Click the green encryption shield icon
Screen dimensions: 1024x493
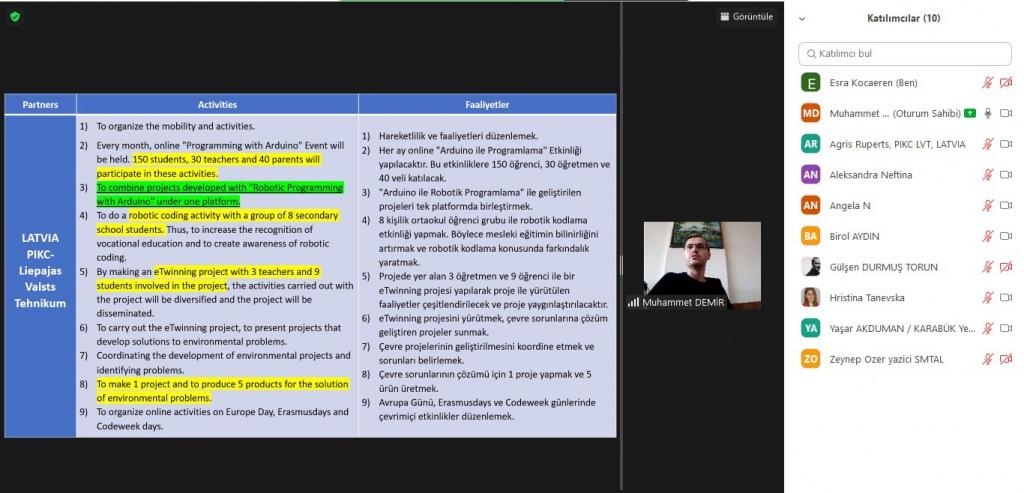coord(15,16)
